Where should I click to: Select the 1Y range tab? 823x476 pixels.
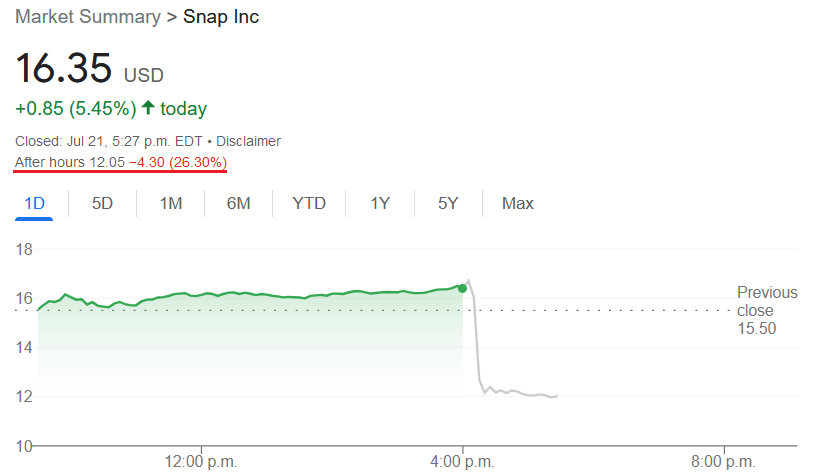[x=380, y=204]
